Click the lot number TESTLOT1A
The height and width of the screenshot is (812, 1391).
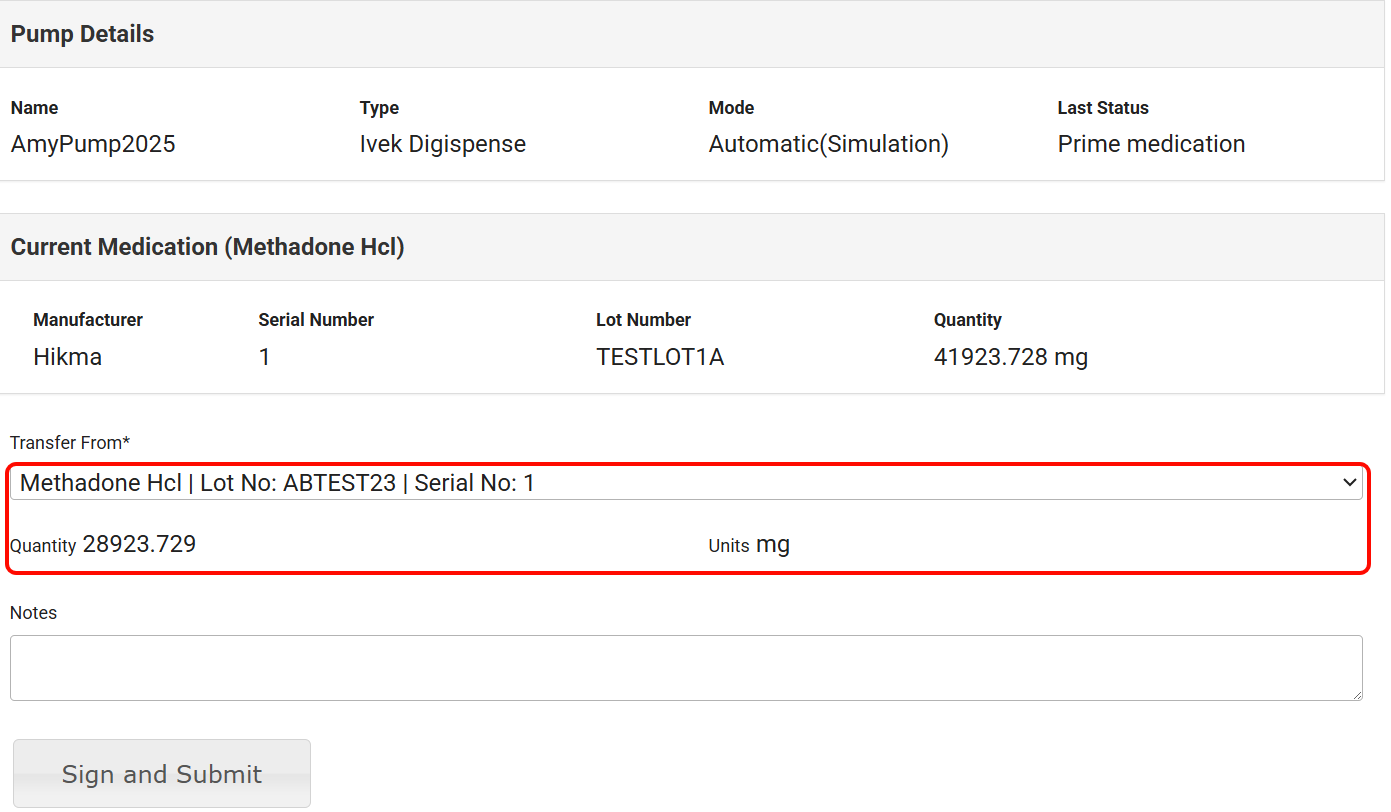click(660, 357)
